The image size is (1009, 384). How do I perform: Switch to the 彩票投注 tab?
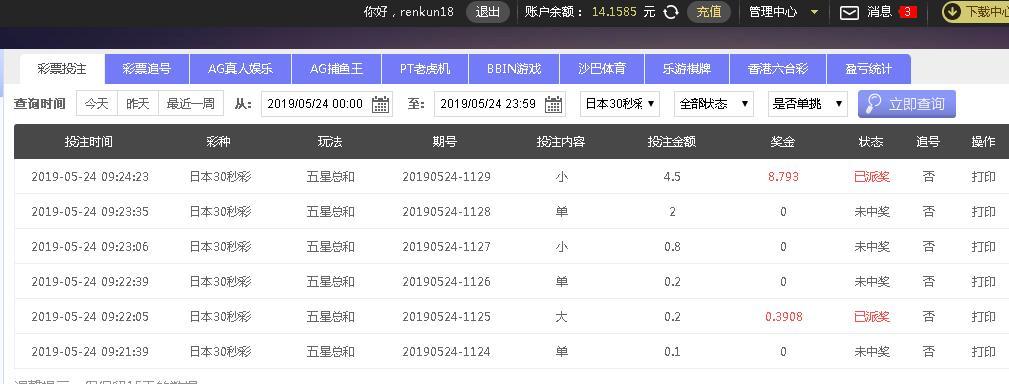coord(62,69)
